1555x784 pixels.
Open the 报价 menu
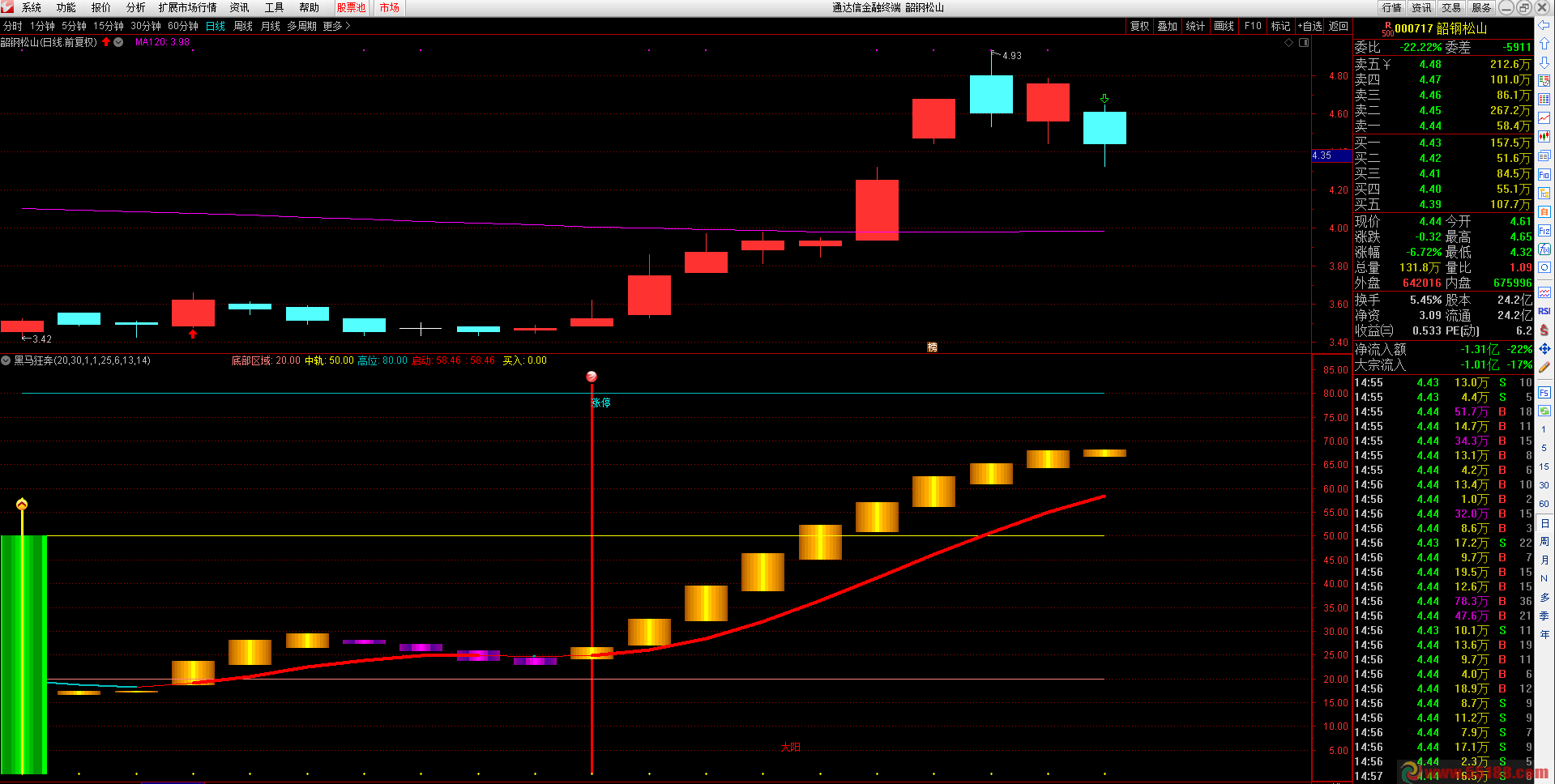101,7
